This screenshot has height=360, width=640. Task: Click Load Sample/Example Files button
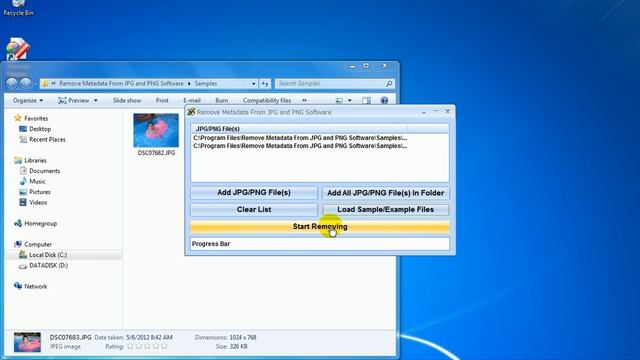coord(386,209)
